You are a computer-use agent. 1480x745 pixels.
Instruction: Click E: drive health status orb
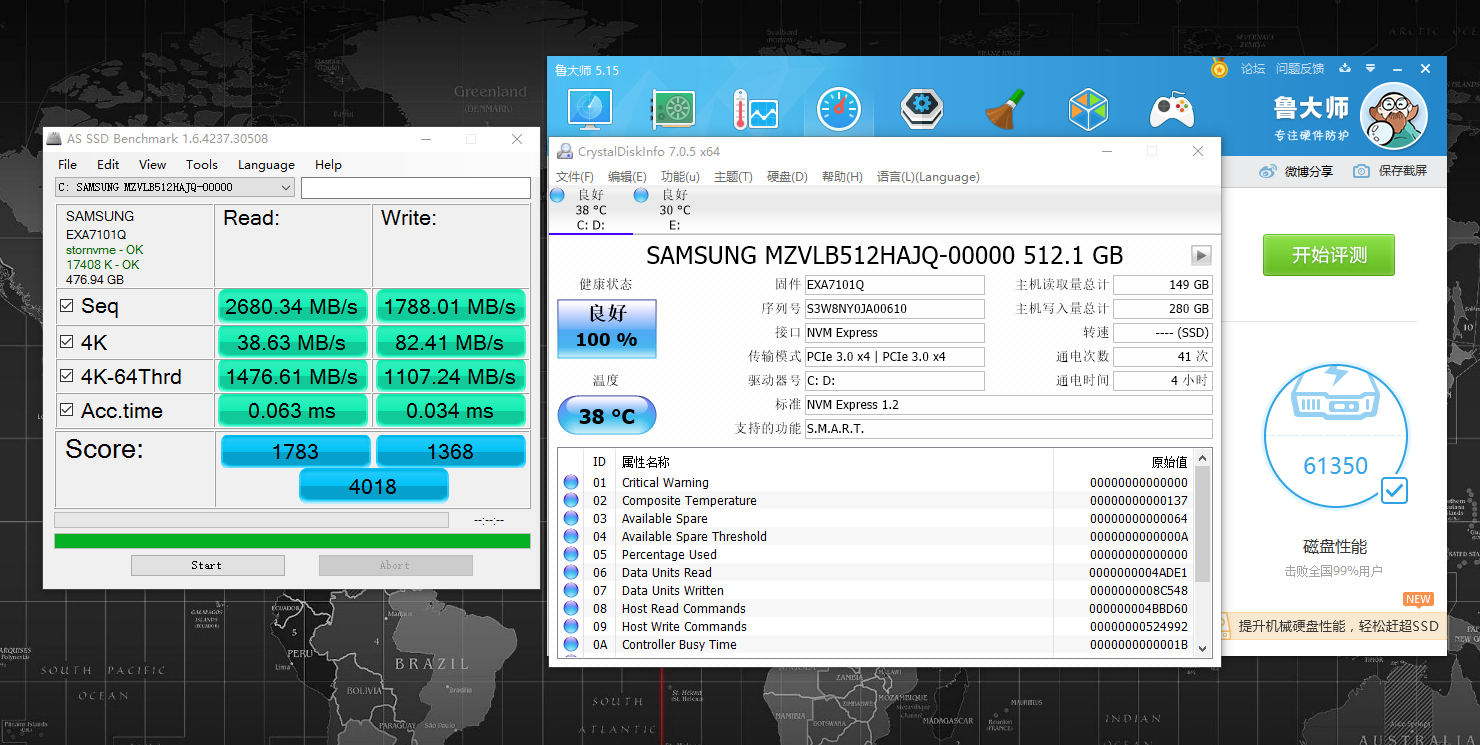click(641, 195)
